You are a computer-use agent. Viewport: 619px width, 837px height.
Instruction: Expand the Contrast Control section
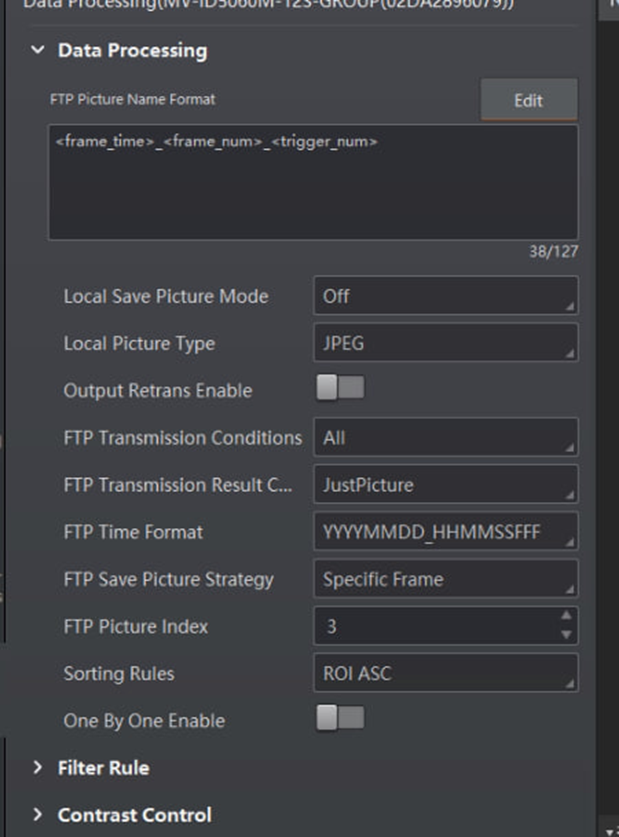[134, 815]
